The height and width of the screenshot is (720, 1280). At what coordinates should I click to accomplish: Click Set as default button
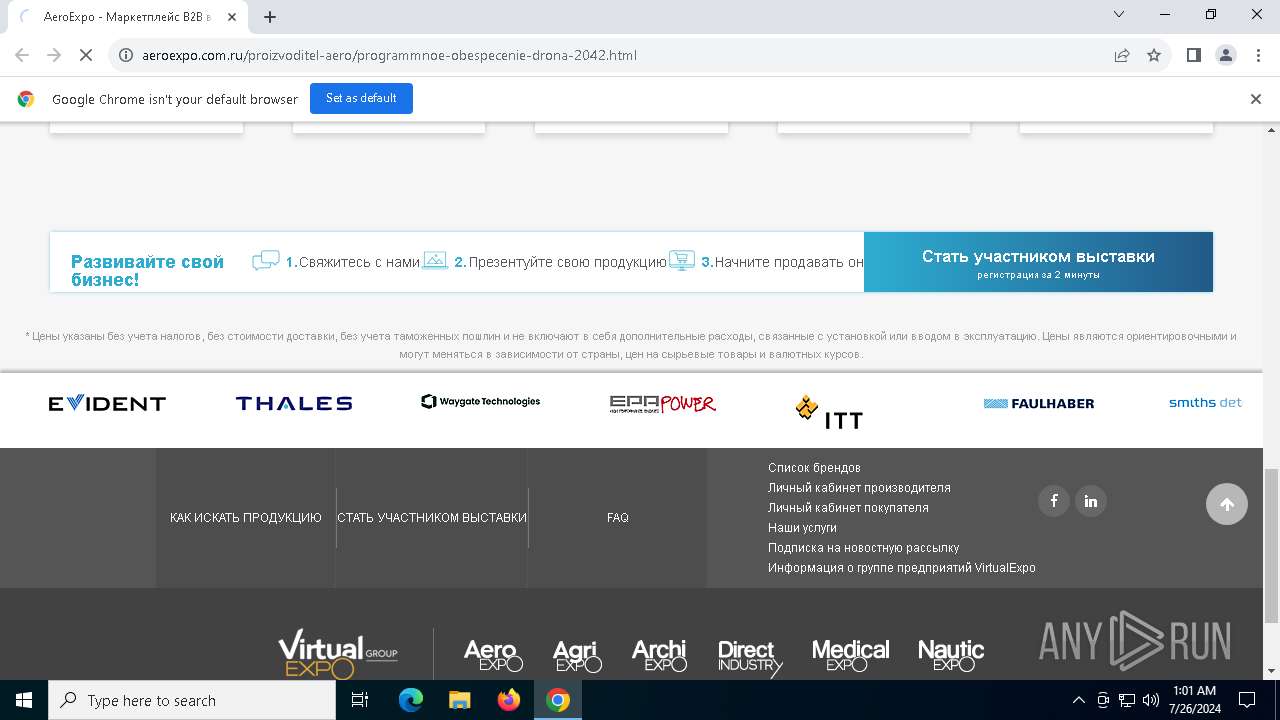click(361, 98)
